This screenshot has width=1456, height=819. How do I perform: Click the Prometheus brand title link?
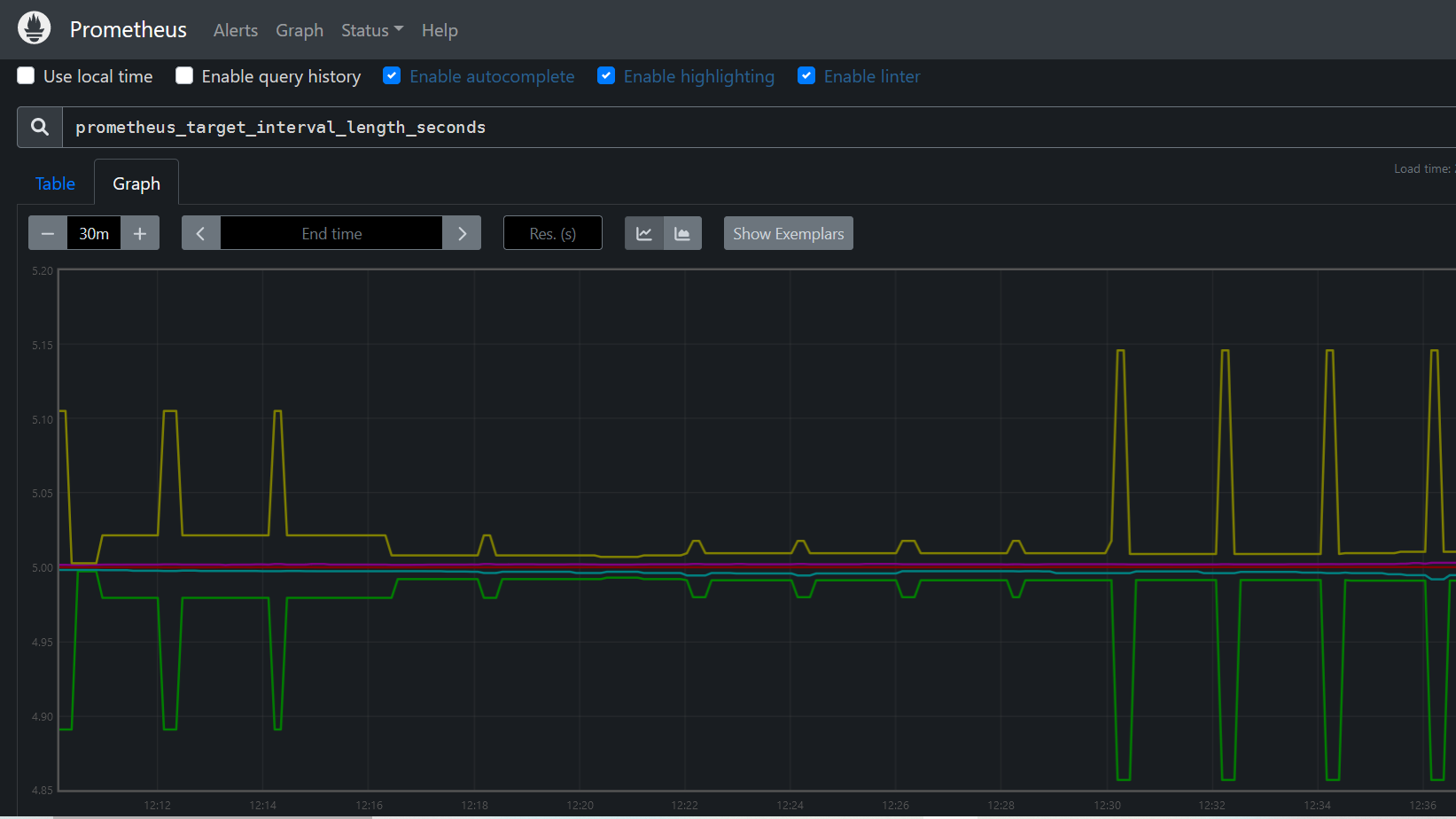(x=128, y=29)
